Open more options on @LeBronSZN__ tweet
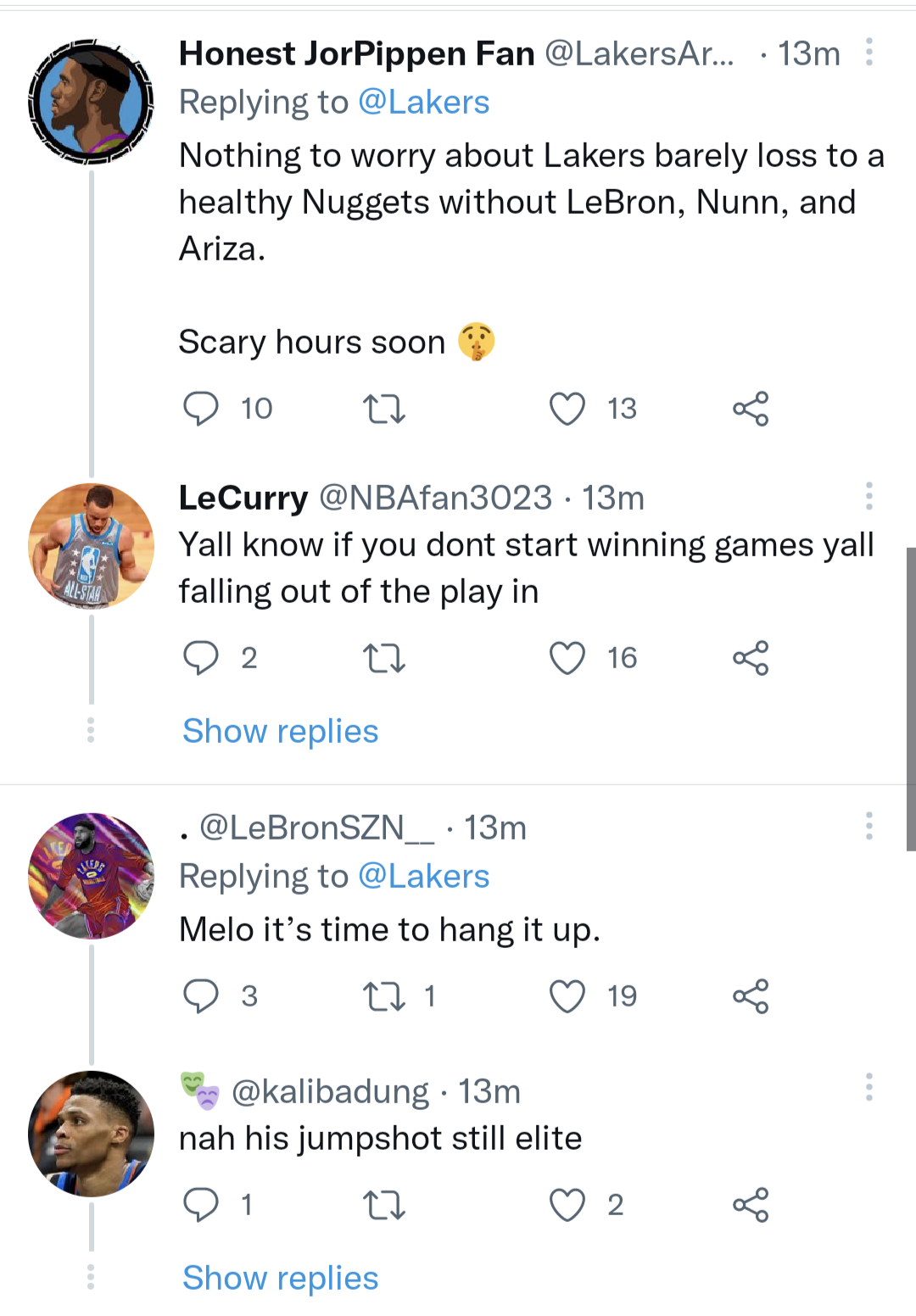This screenshot has width=916, height=1316. pyautogui.click(x=869, y=826)
